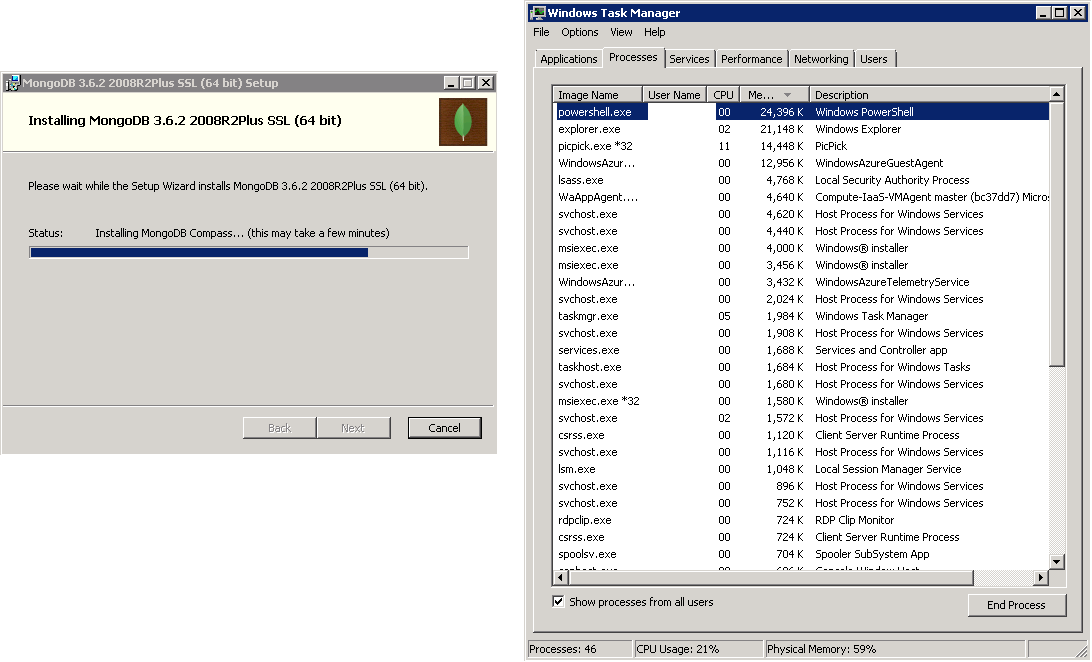Close the MongoDB Setup window

click(x=485, y=83)
